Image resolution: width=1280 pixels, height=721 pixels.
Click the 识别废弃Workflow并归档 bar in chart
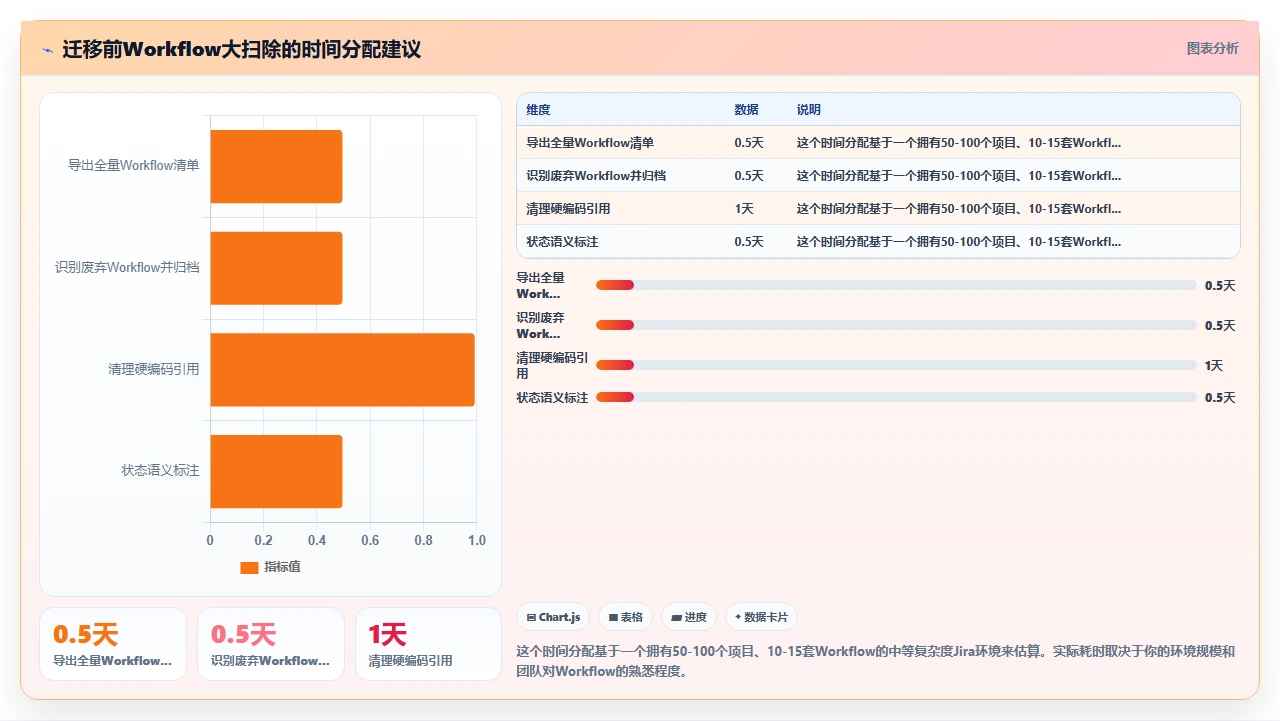pyautogui.click(x=276, y=268)
